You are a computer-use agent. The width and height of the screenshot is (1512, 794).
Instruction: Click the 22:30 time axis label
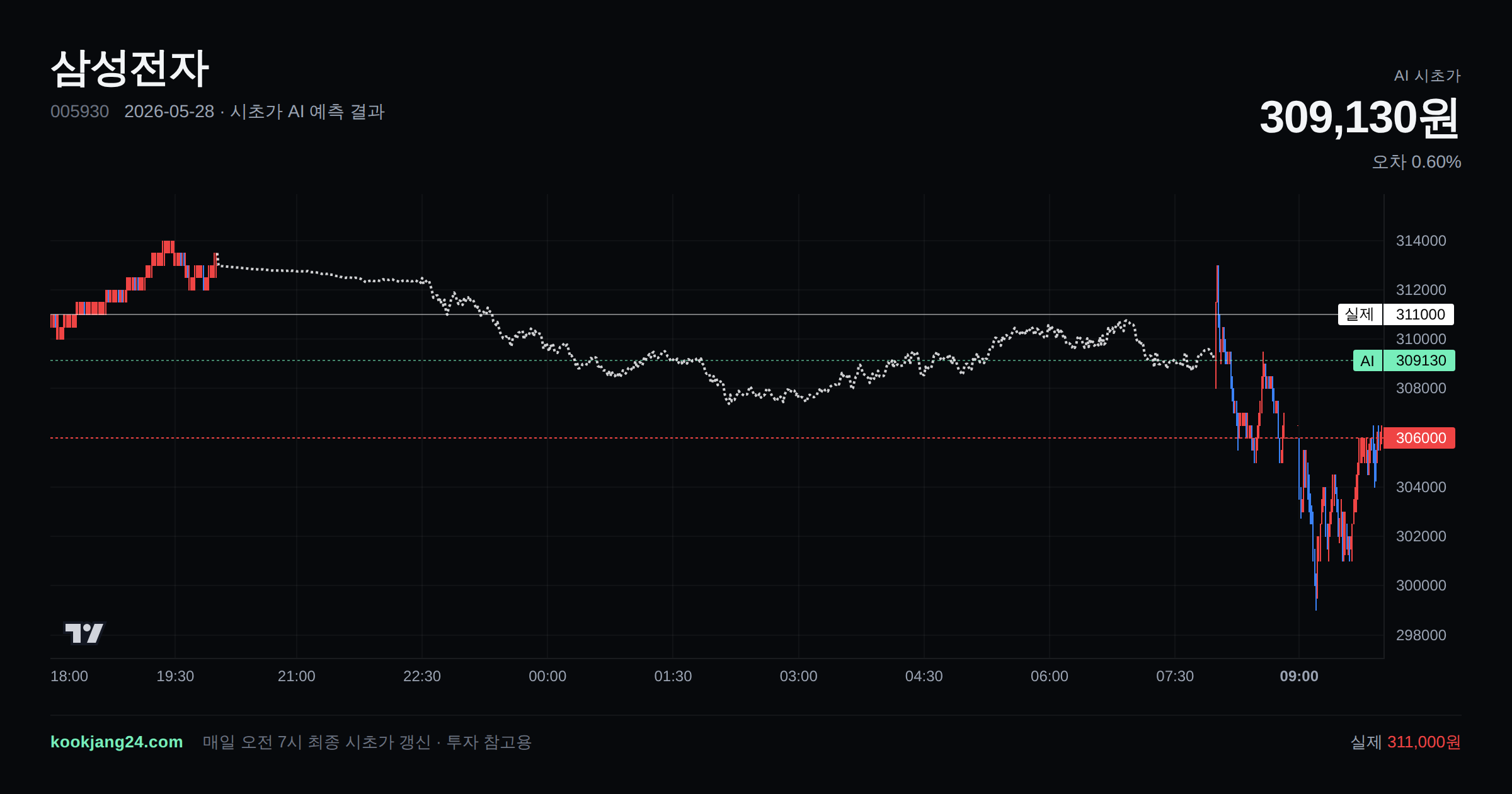coord(422,676)
